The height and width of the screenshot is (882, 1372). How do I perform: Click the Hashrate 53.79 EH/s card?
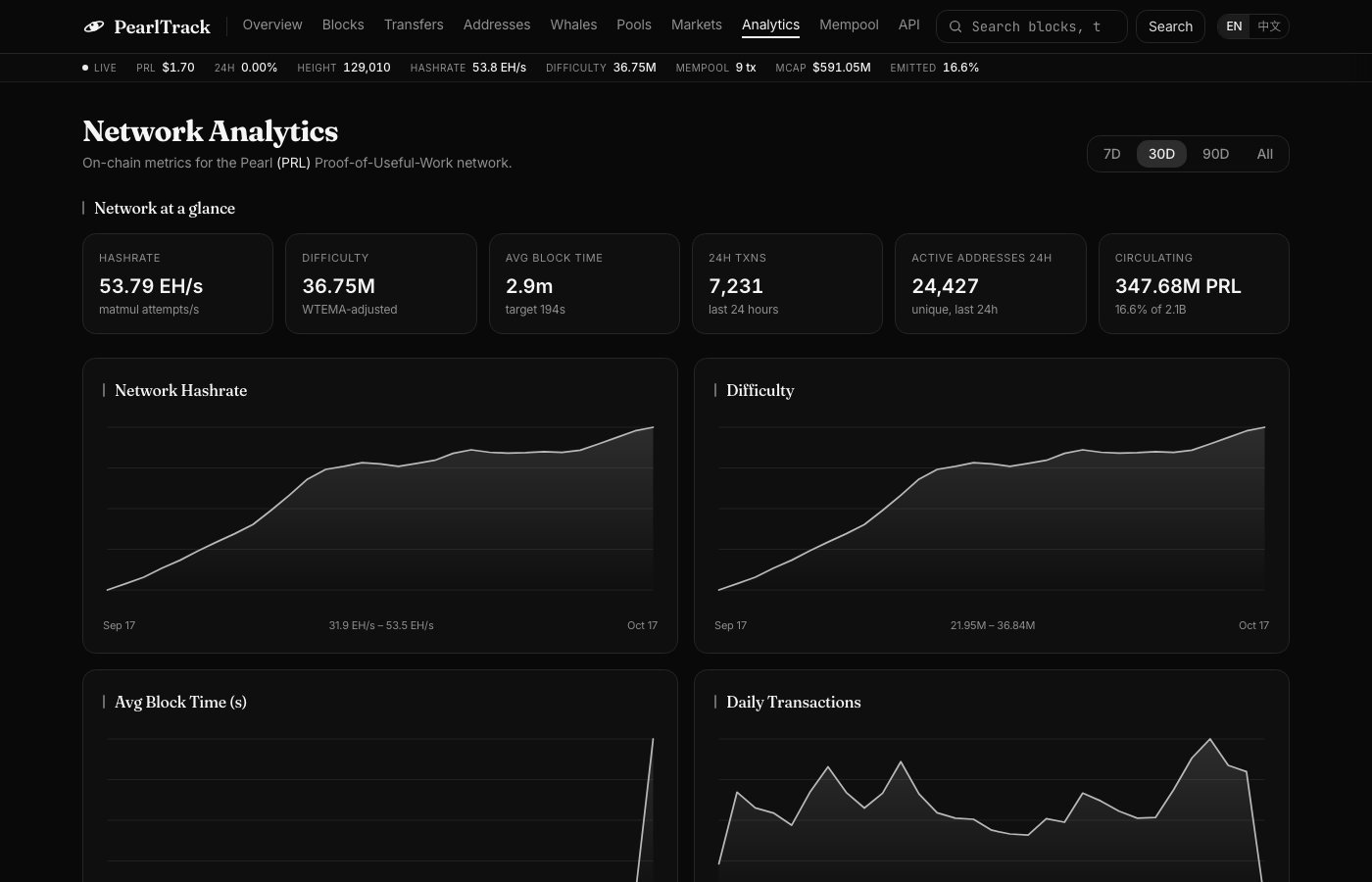click(x=177, y=283)
